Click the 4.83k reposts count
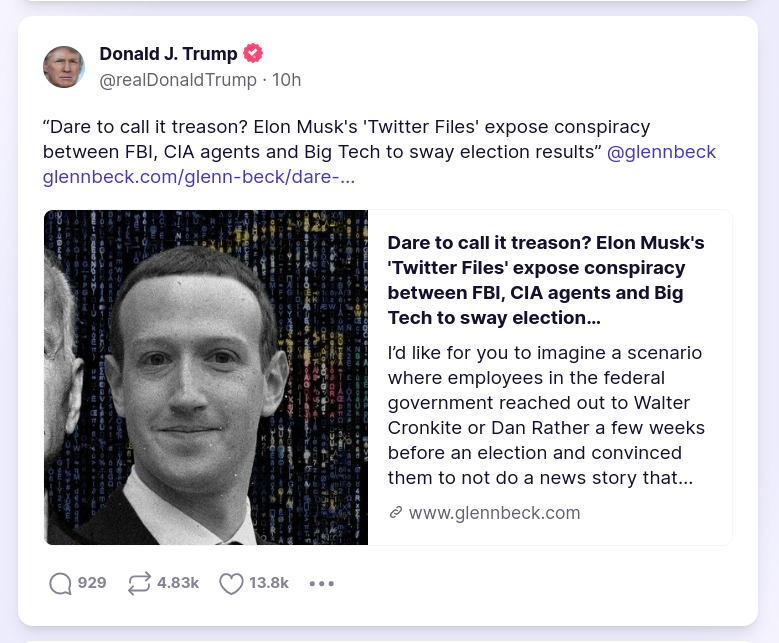 point(178,583)
